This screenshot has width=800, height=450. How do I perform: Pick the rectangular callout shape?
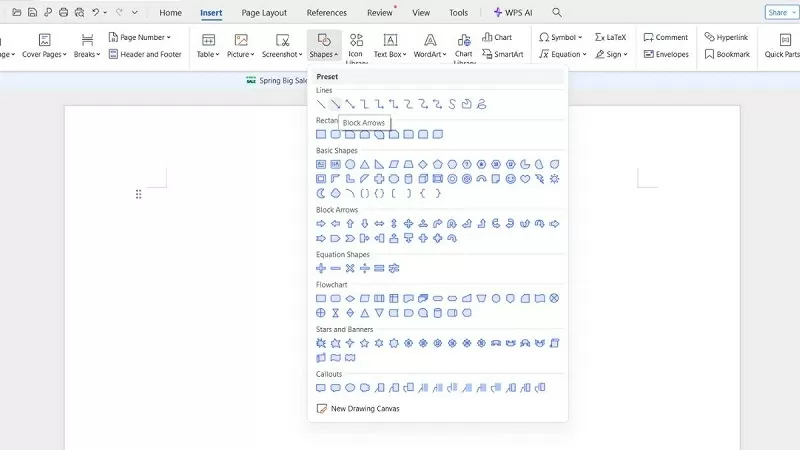pyautogui.click(x=321, y=388)
